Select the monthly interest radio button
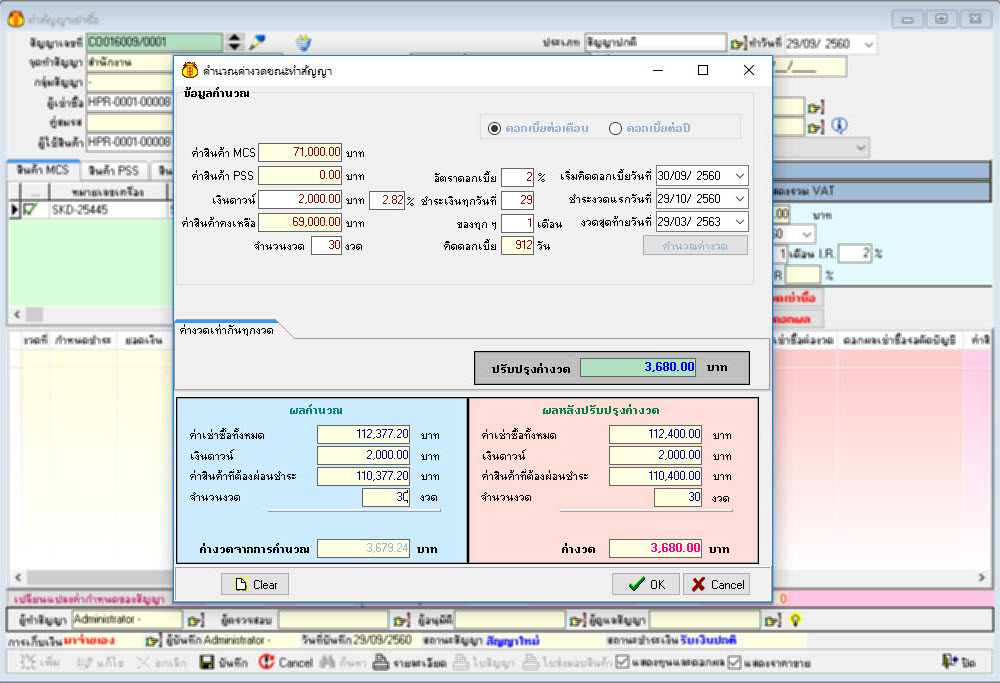The width and height of the screenshot is (1000, 683). coord(494,128)
